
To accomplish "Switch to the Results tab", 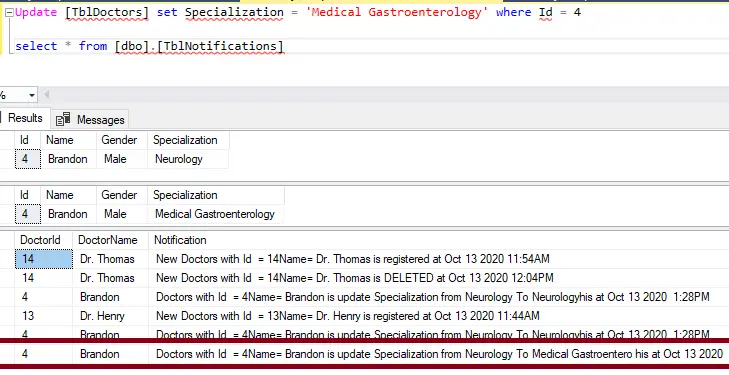I will pyautogui.click(x=25, y=118).
